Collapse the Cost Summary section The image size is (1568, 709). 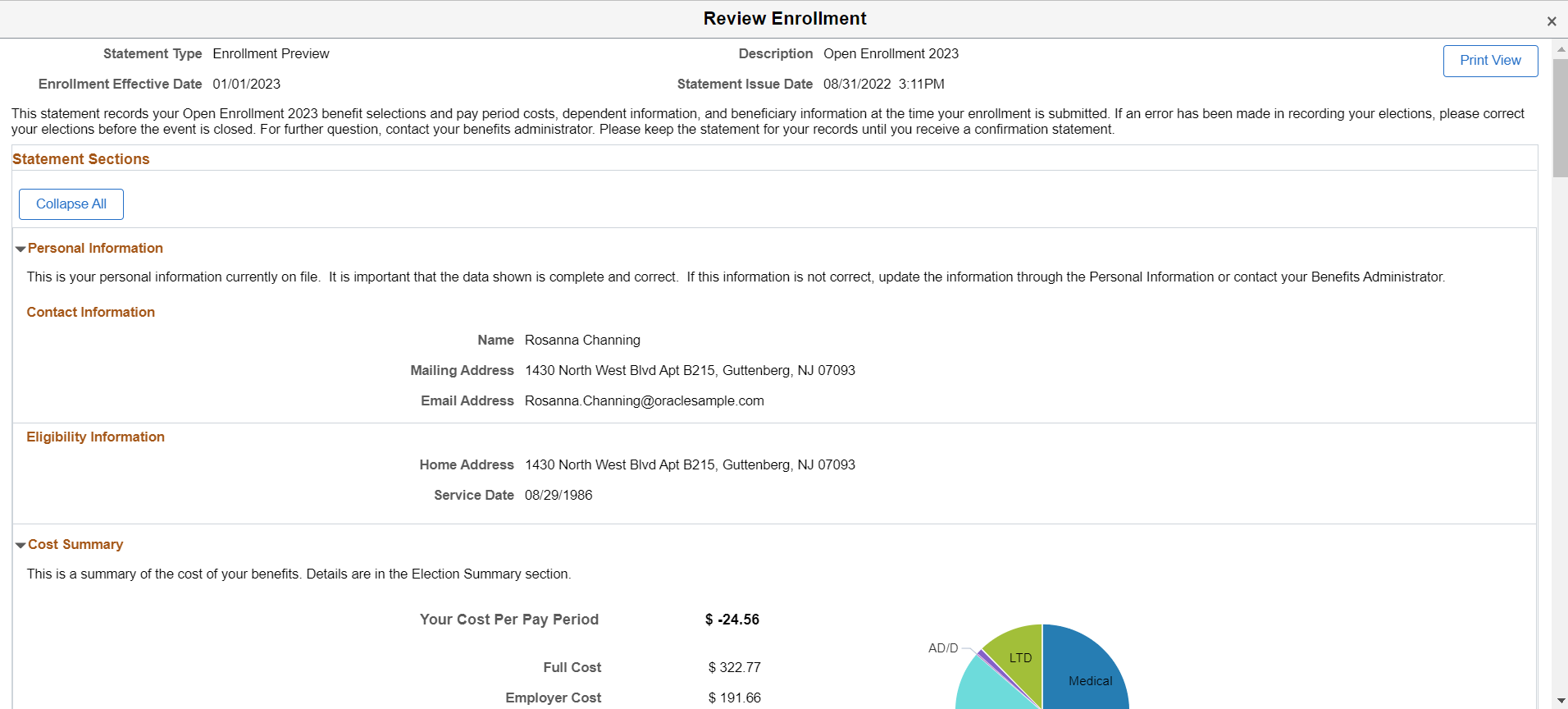[x=21, y=545]
